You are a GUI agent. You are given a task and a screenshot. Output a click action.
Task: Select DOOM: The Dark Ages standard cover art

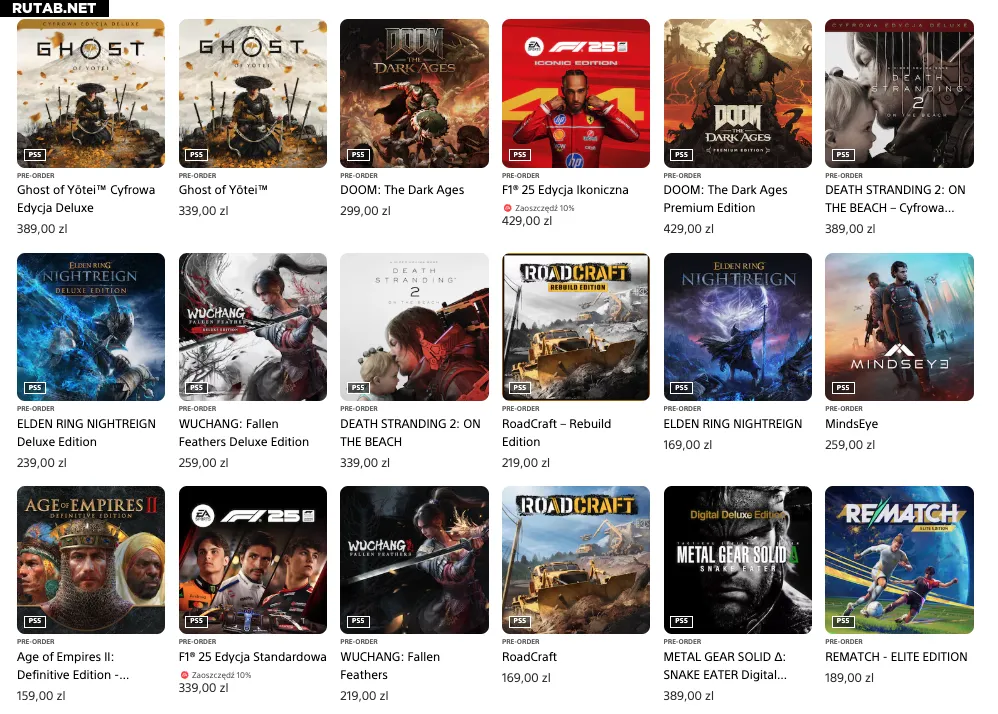414,94
